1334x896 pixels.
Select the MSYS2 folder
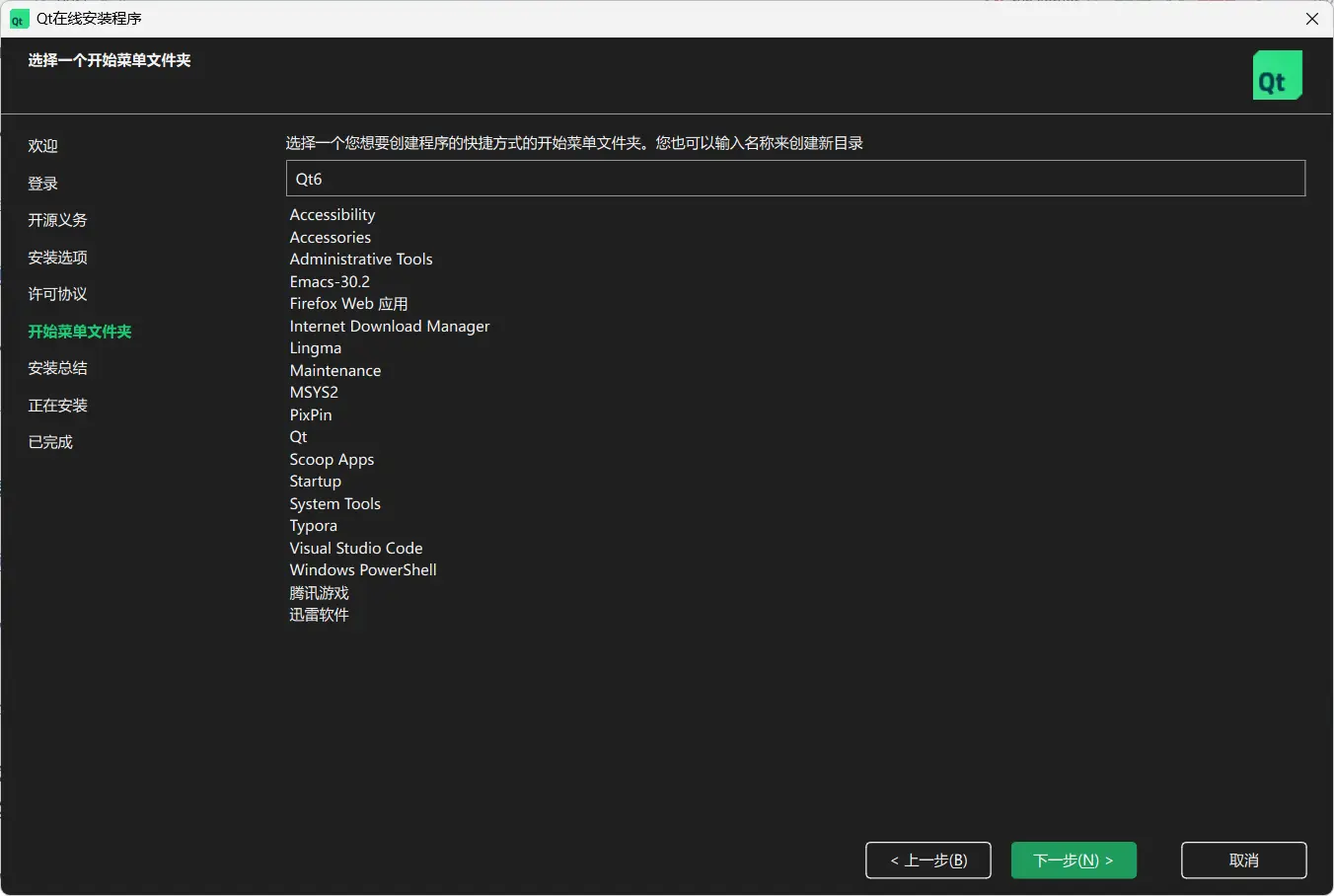coord(314,393)
